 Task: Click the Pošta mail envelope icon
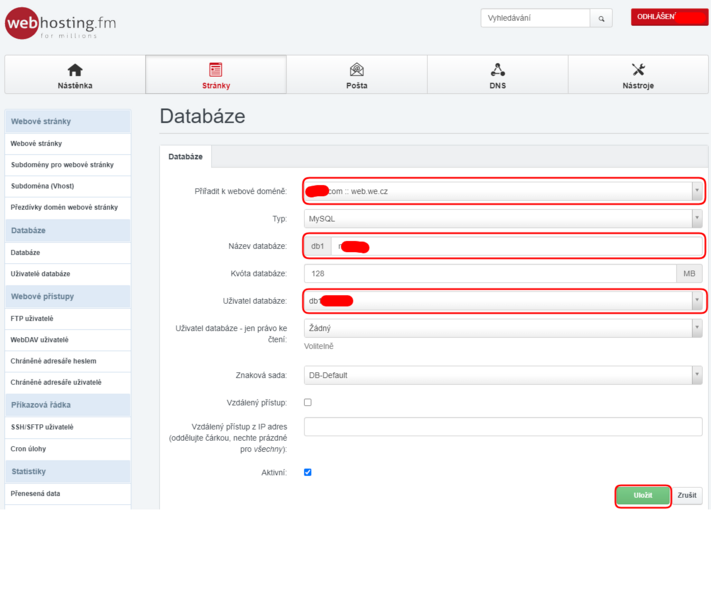pos(357,70)
